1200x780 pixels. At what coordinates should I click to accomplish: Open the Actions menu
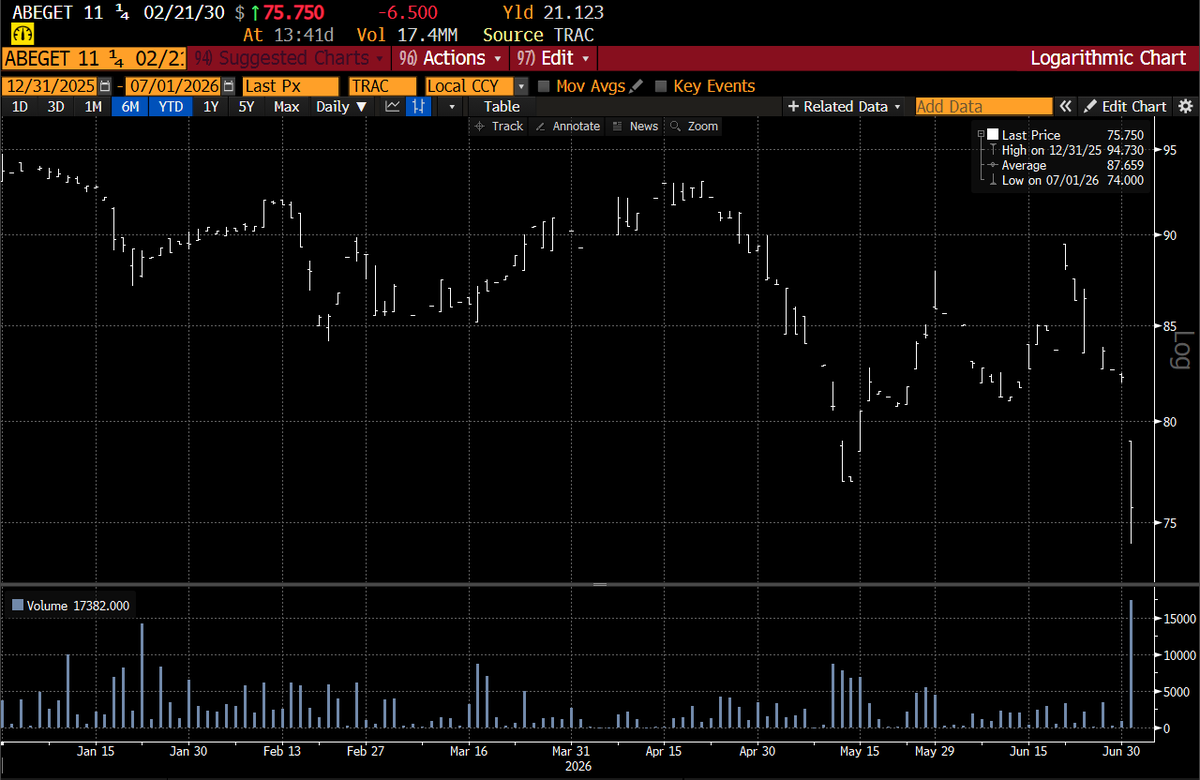[x=449, y=58]
